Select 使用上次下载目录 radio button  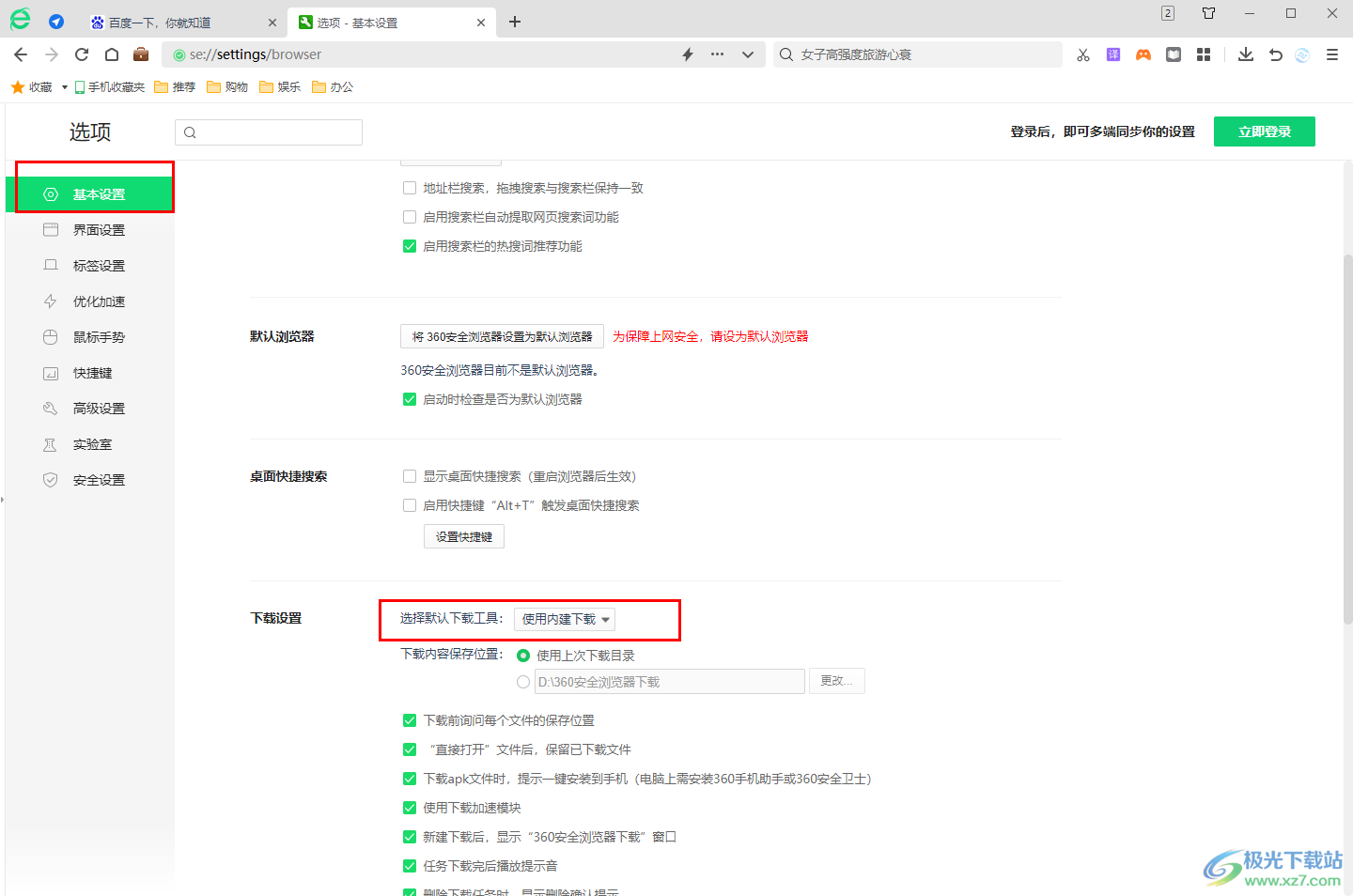[523, 656]
